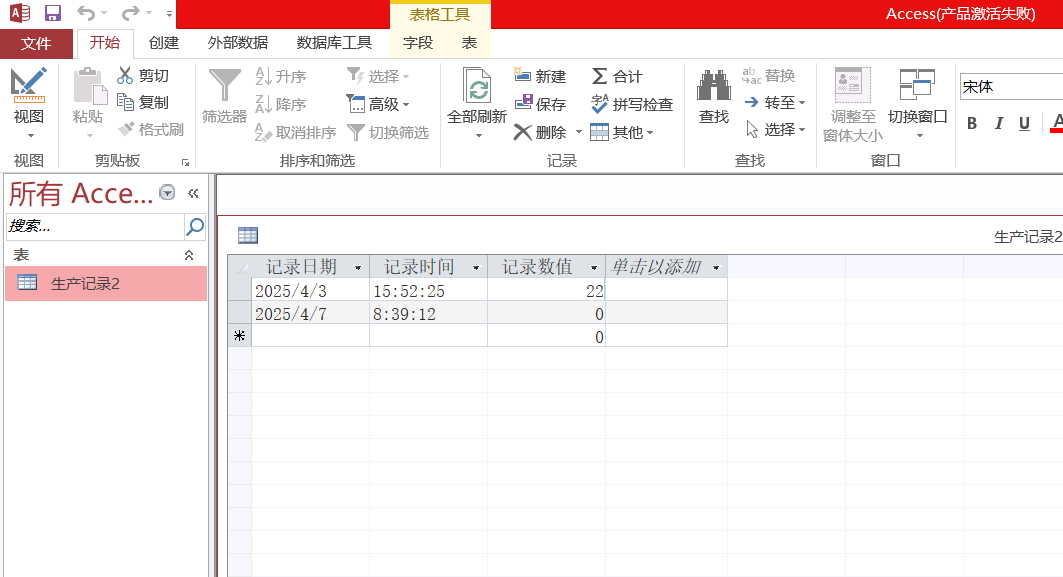The width and height of the screenshot is (1063, 577).
Task: Switch to the 创建 ribbon tab
Action: (x=164, y=43)
